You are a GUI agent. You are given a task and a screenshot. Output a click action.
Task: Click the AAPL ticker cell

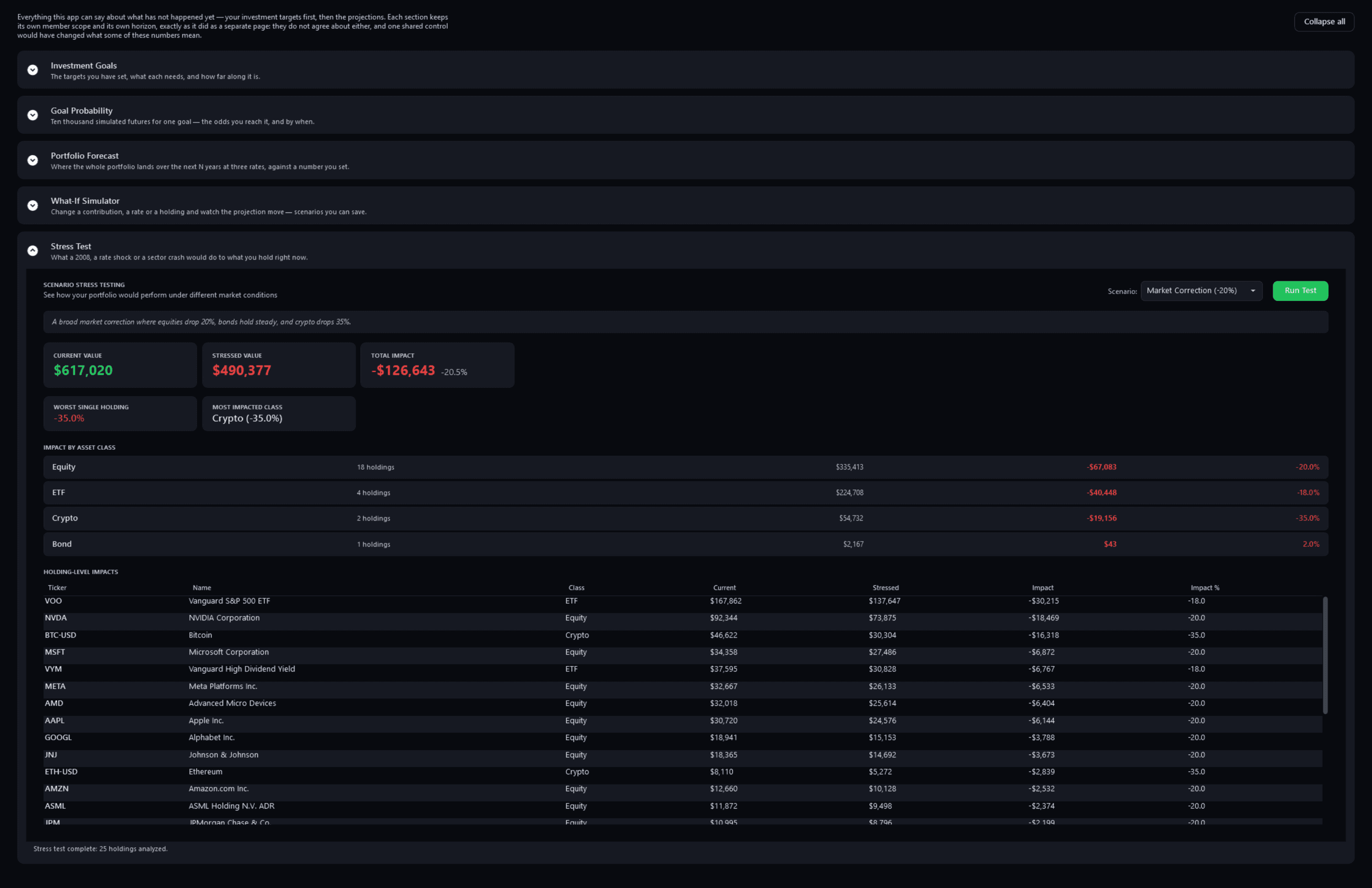click(55, 720)
